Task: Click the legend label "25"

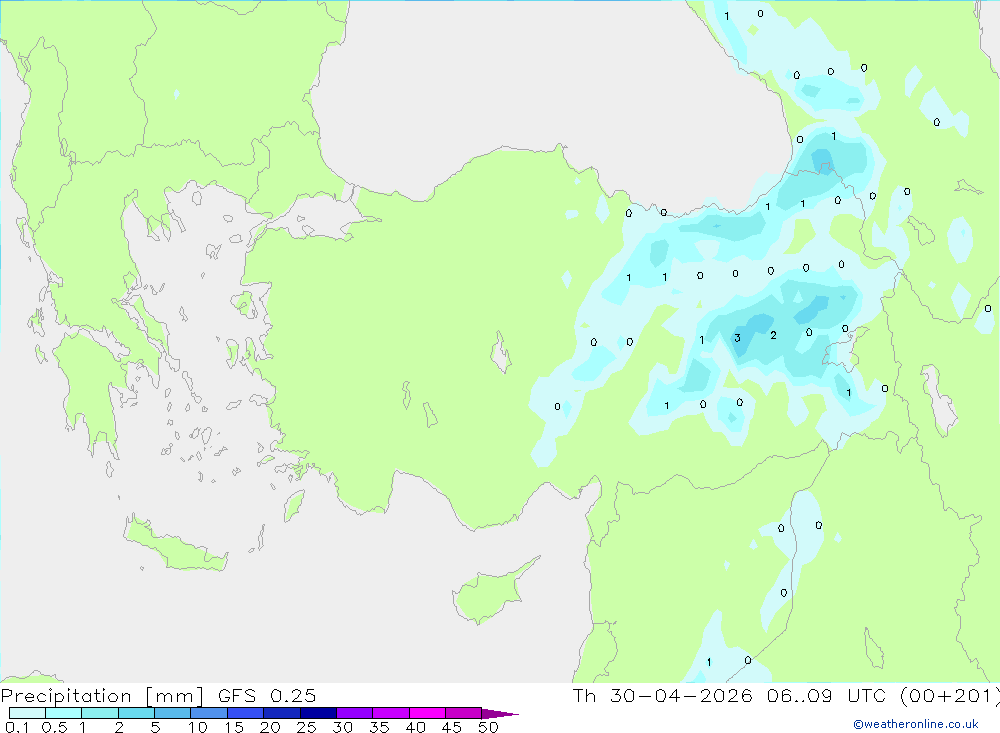Action: 307,727
